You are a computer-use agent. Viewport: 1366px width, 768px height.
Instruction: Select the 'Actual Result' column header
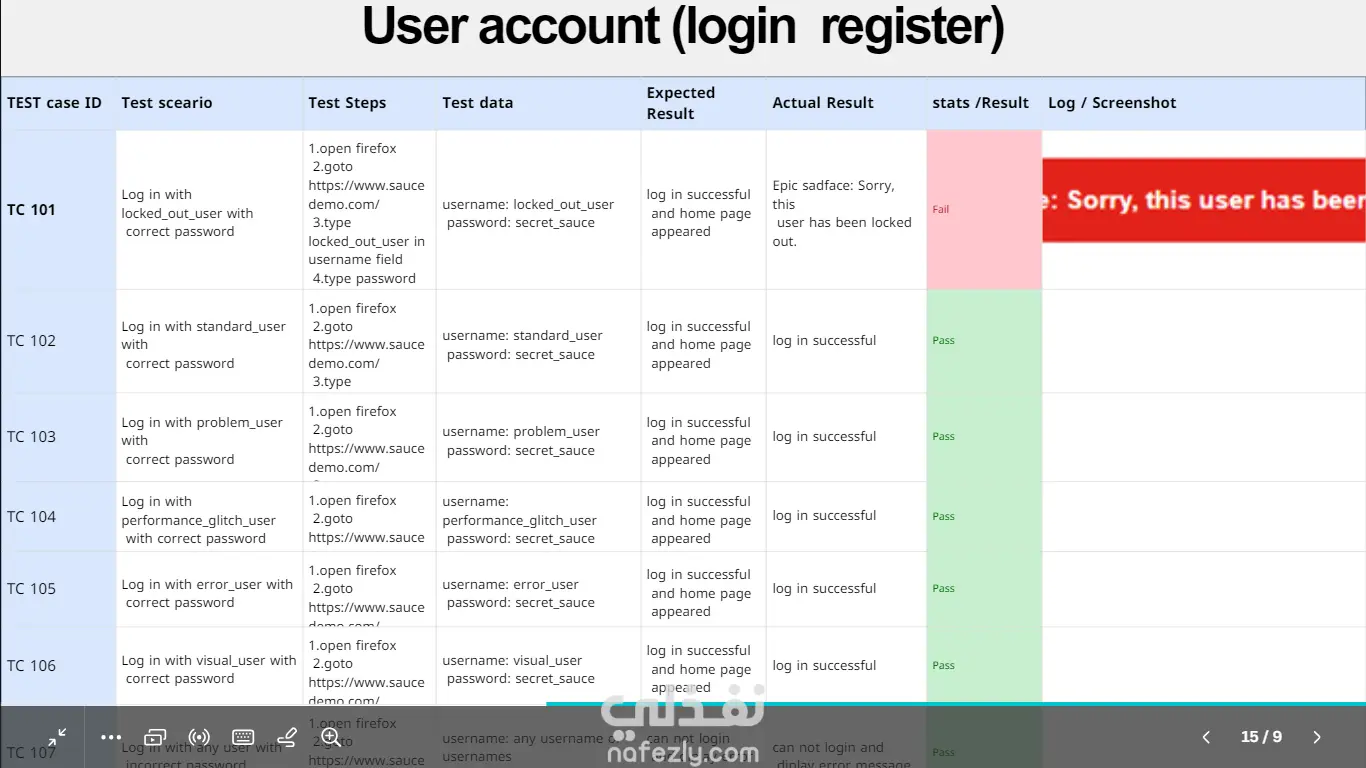point(823,103)
